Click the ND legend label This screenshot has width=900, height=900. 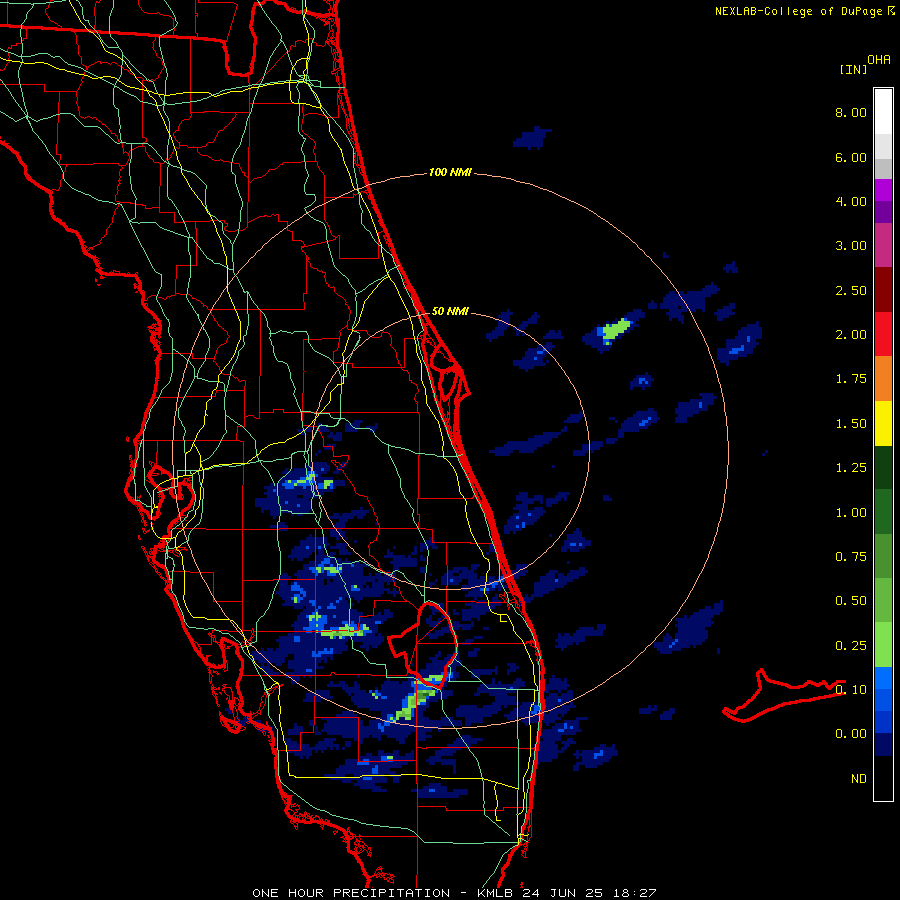(859, 779)
